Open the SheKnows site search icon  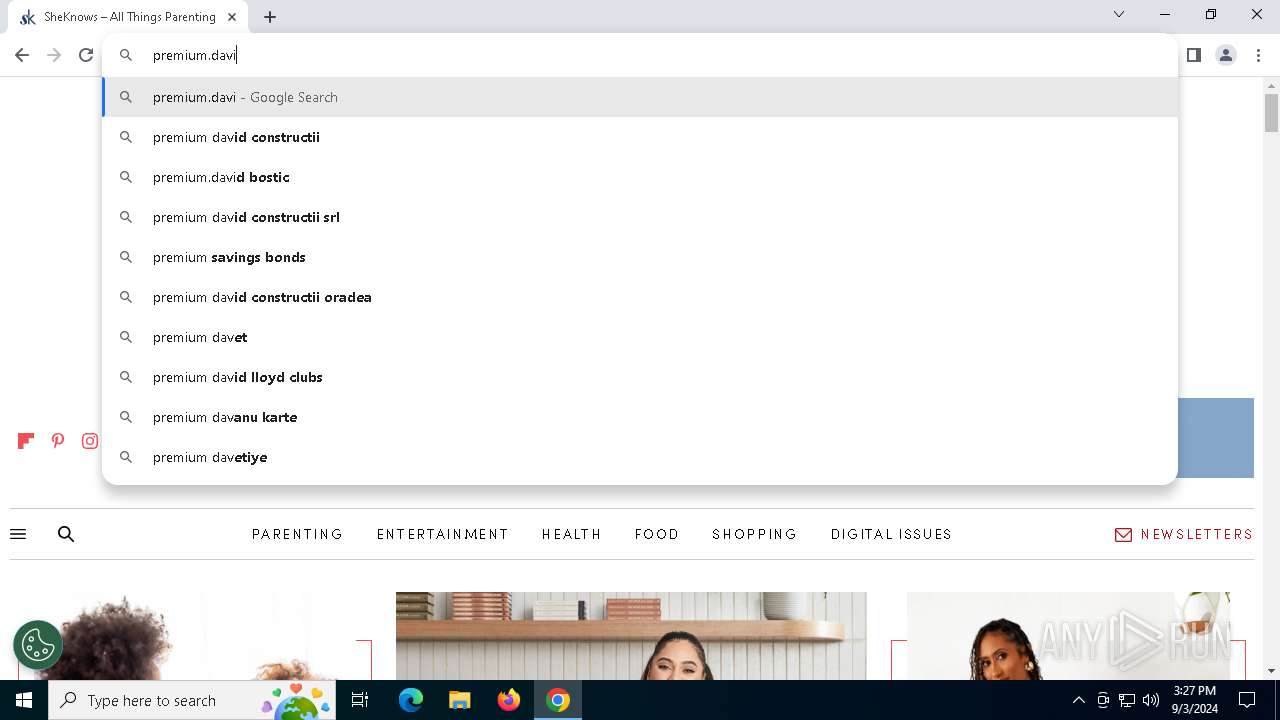tap(66, 534)
